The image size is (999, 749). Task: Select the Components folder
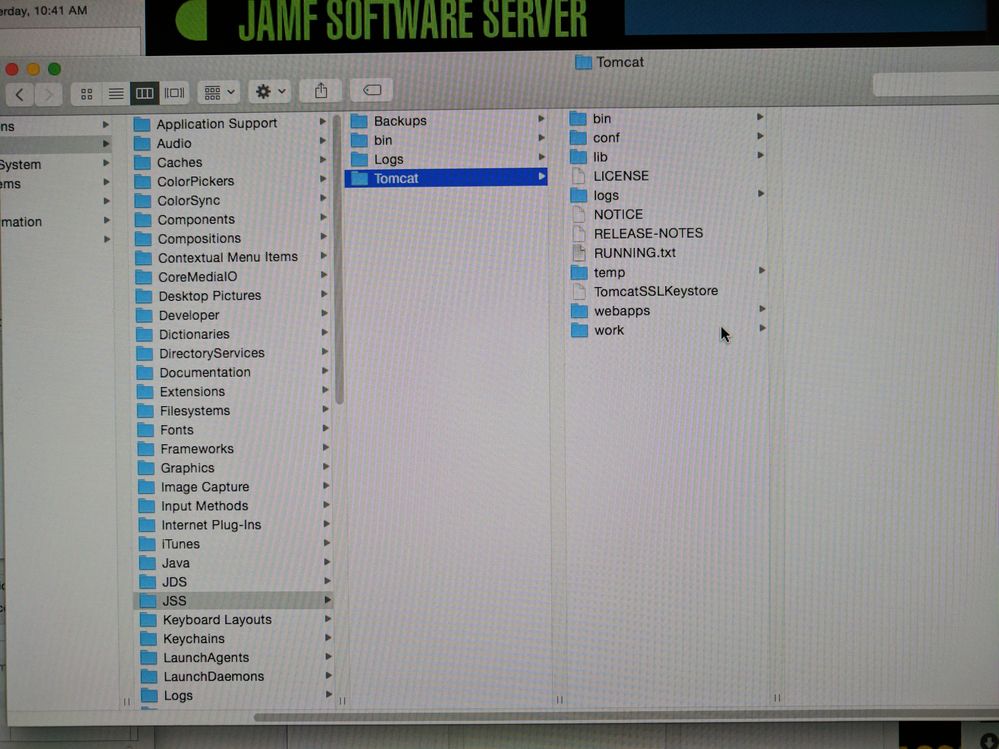click(196, 220)
